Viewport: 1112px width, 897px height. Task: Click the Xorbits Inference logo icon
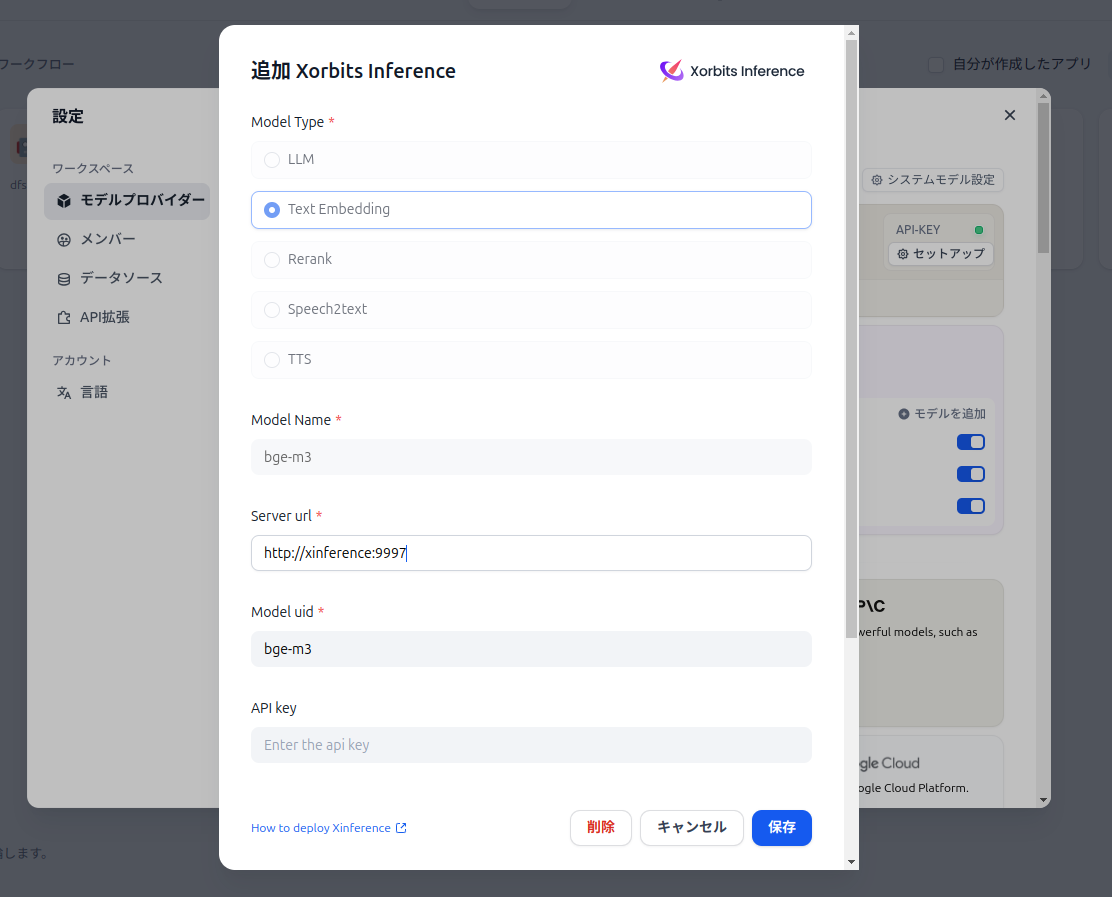[x=671, y=71]
